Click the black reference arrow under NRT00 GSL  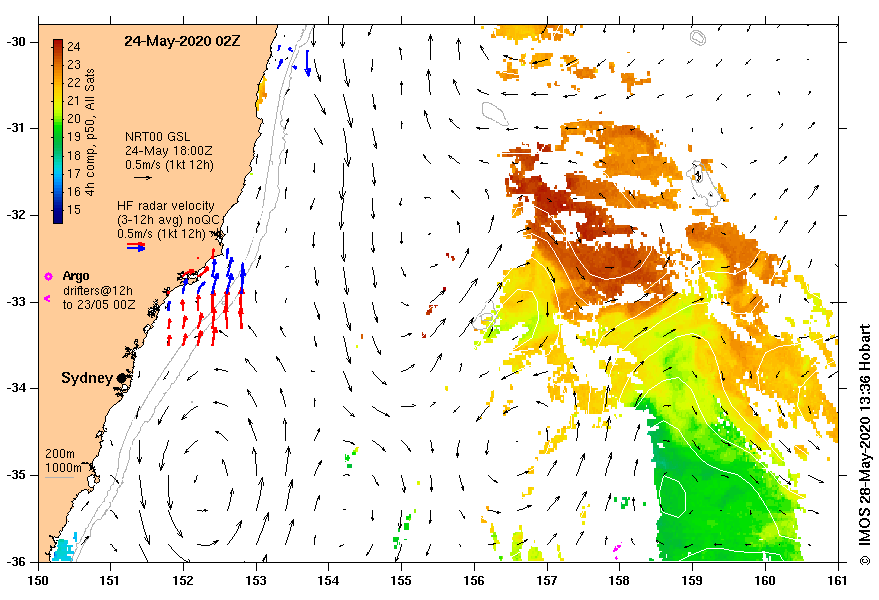pyautogui.click(x=143, y=178)
